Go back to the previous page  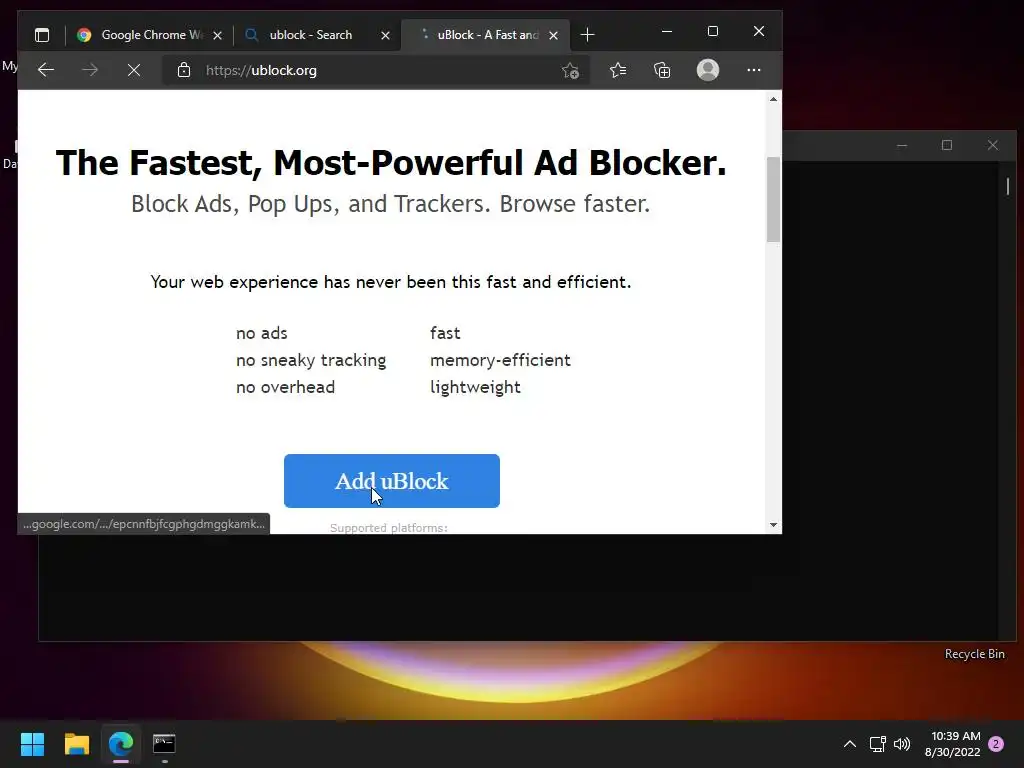pos(46,70)
